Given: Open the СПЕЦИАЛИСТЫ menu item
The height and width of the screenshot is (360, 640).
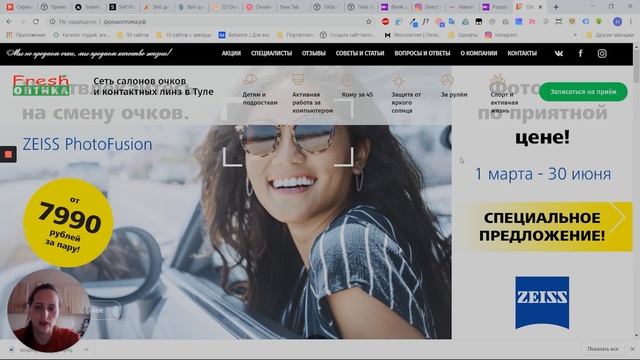Looking at the screenshot, I should [x=271, y=53].
